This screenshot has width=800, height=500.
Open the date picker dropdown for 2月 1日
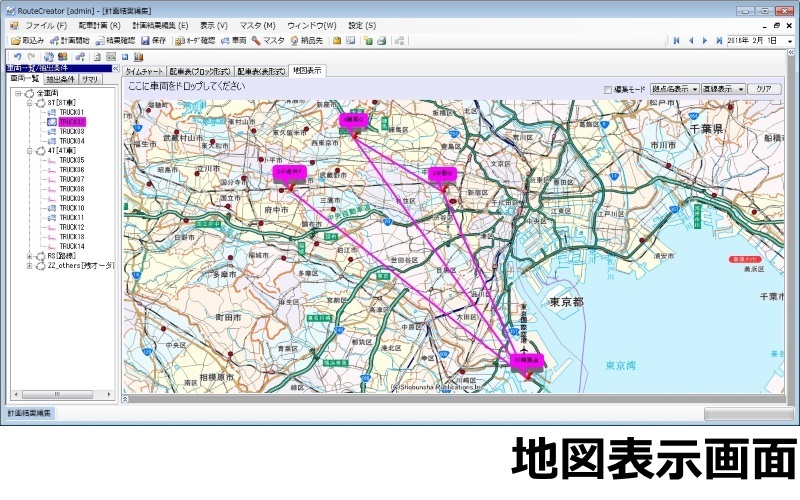click(x=789, y=41)
